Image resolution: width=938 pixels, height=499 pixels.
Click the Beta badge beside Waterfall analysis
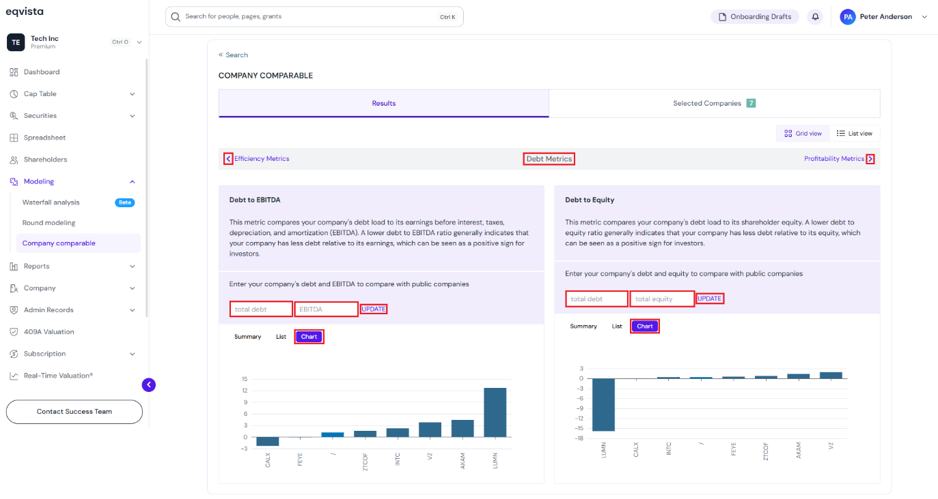point(124,202)
